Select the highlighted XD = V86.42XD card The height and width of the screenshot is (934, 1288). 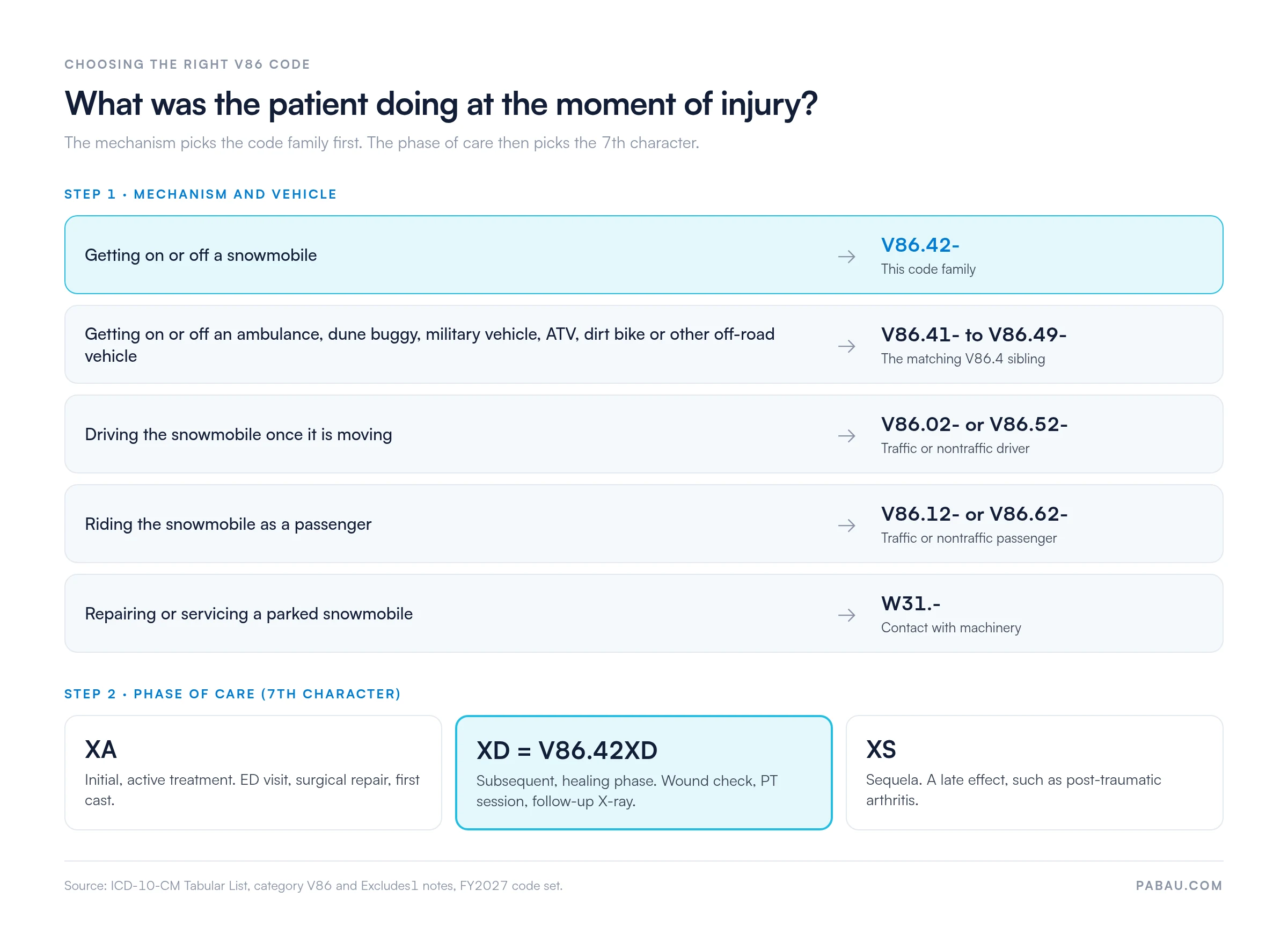(643, 772)
